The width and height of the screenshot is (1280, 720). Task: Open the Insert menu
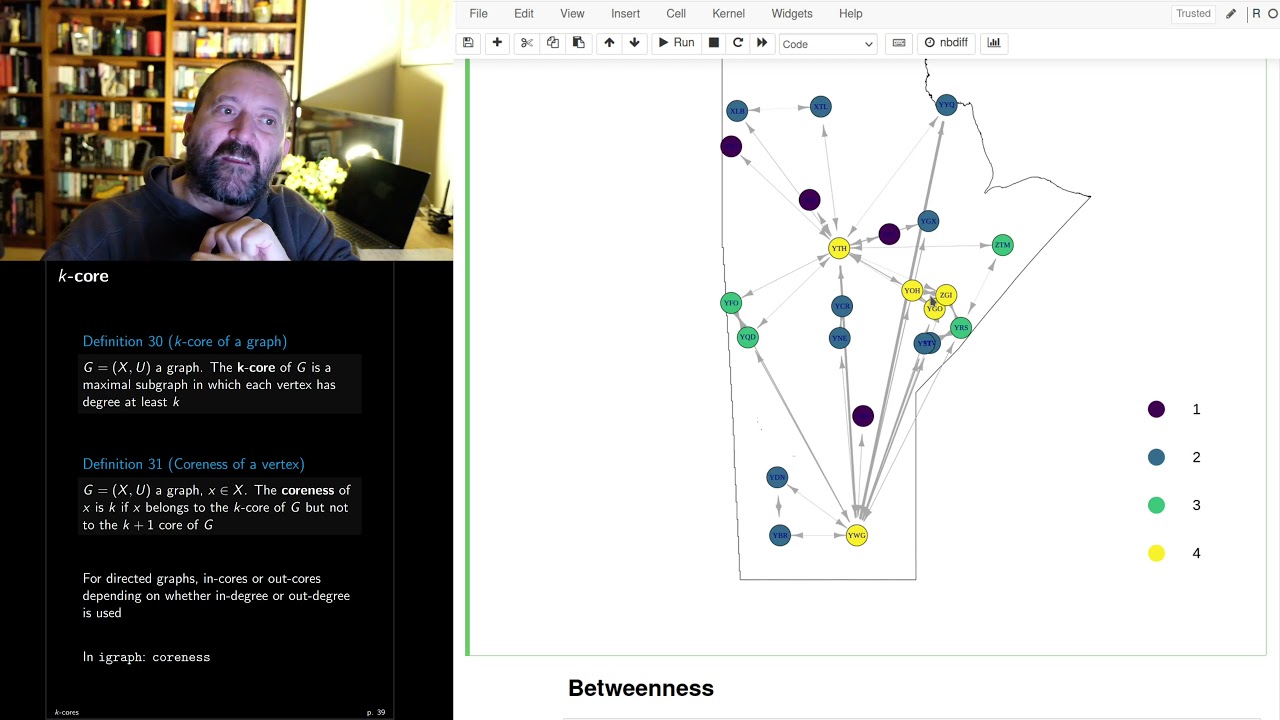click(x=626, y=14)
